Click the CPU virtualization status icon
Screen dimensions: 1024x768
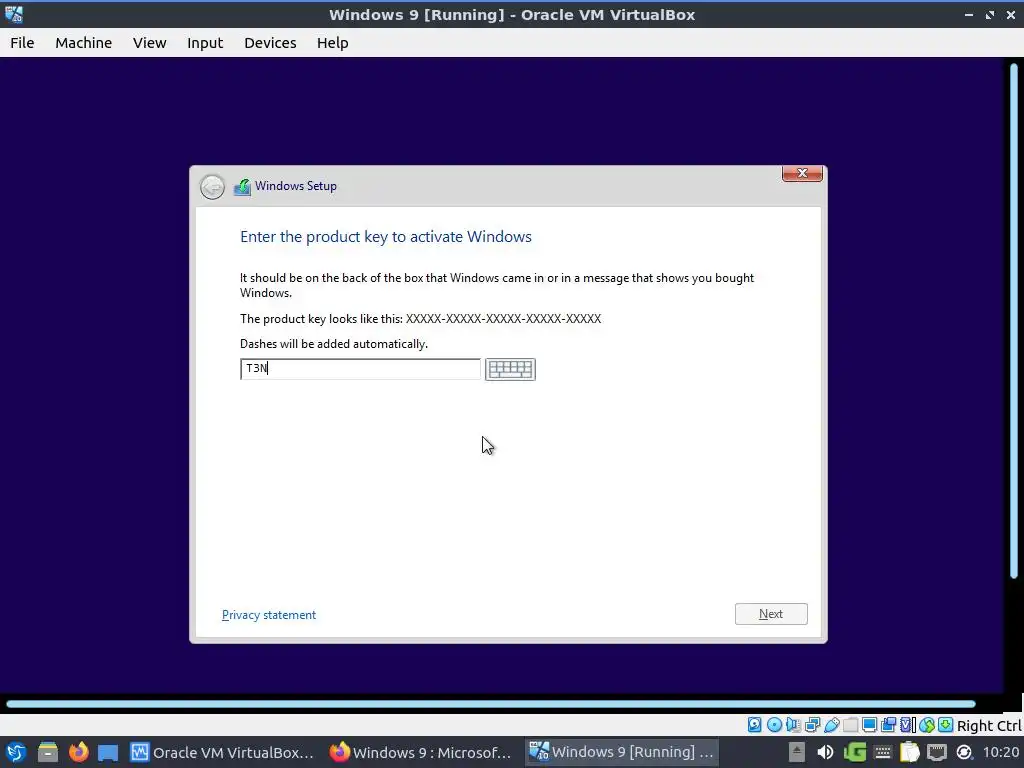click(908, 724)
